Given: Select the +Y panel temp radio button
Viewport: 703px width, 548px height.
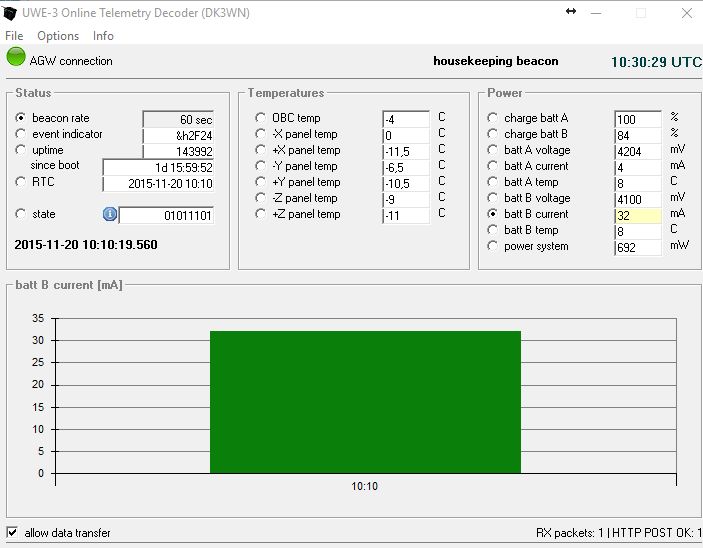Looking at the screenshot, I should click(260, 182).
